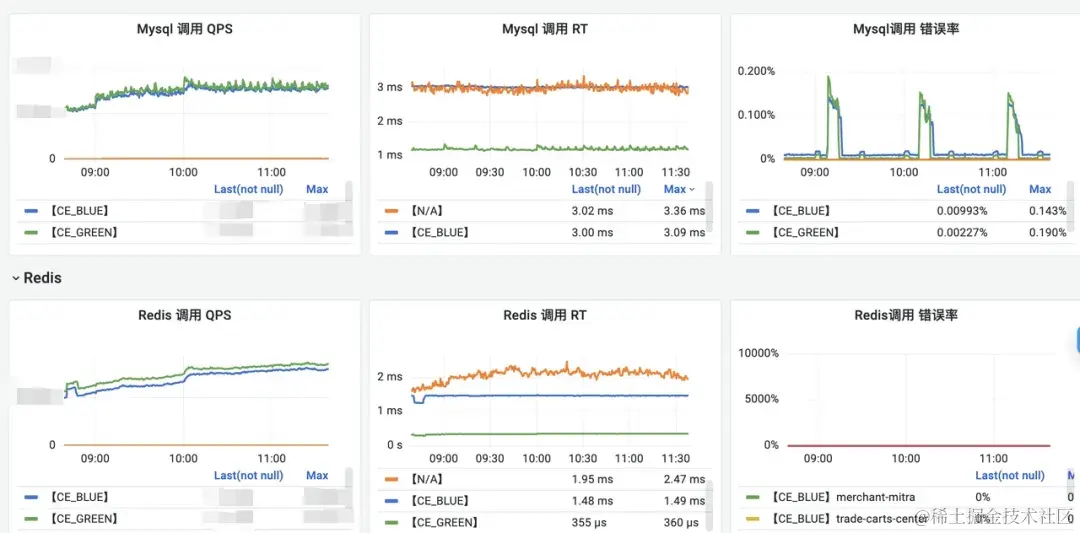Click green swatch for CE_GREEN in Mysql error rate

(x=753, y=233)
